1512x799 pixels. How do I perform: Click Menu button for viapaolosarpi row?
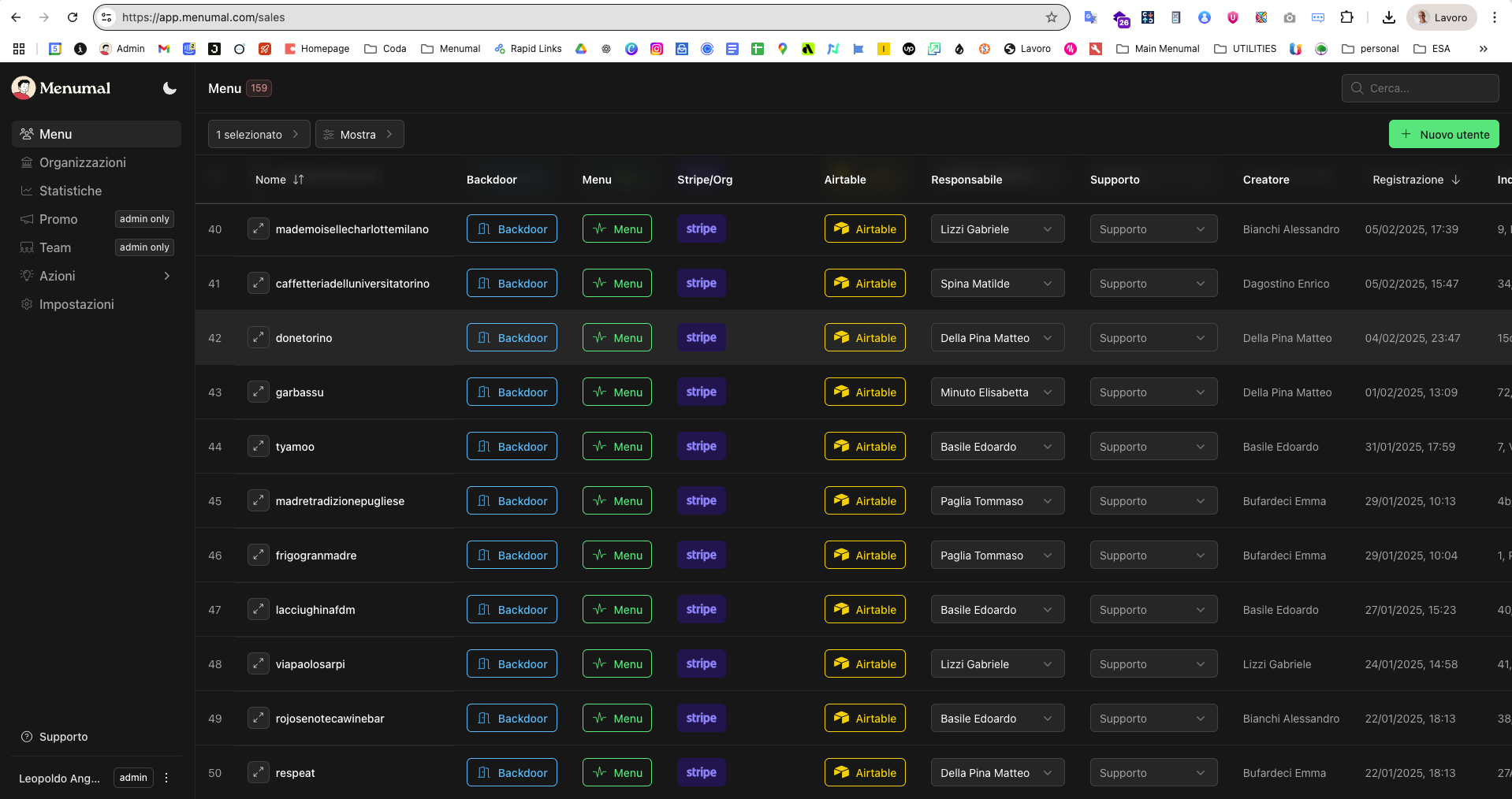pyautogui.click(x=616, y=664)
